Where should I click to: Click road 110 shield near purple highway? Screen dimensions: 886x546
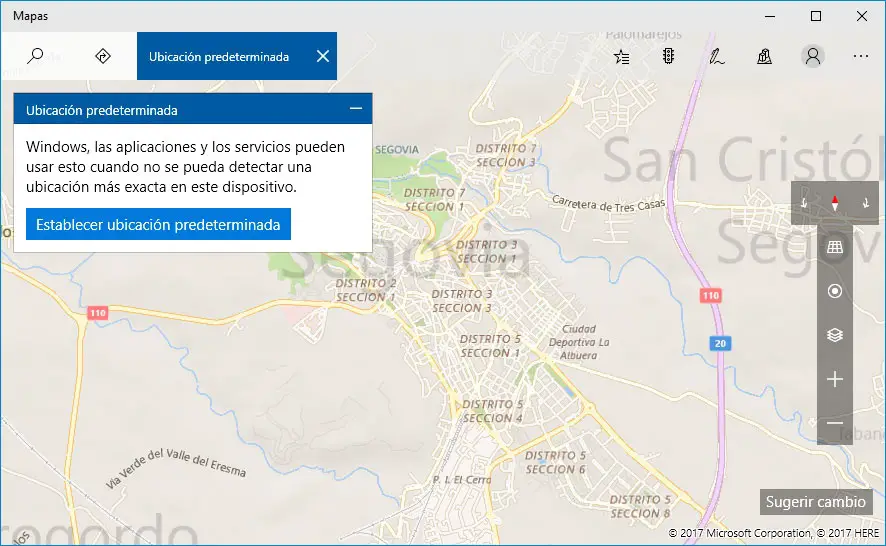point(711,295)
